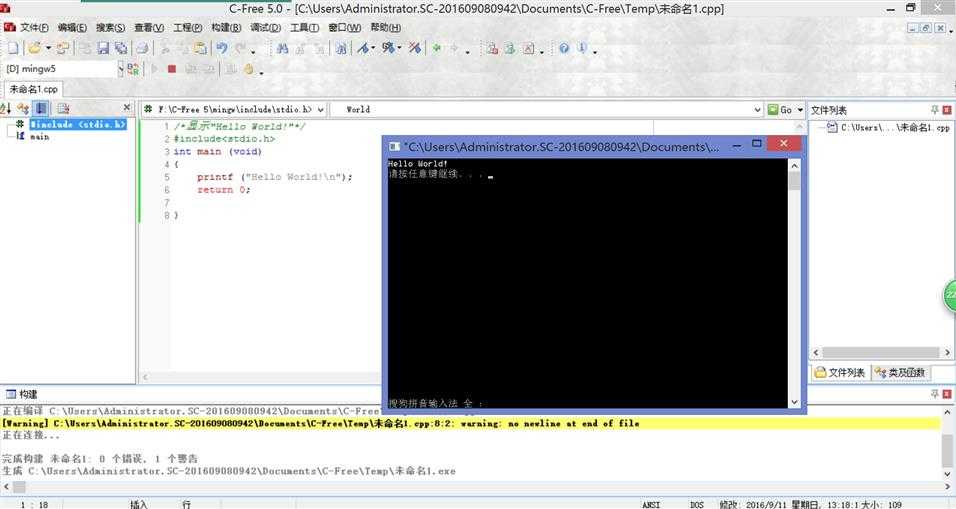Select main function in symbol tree

click(x=40, y=137)
